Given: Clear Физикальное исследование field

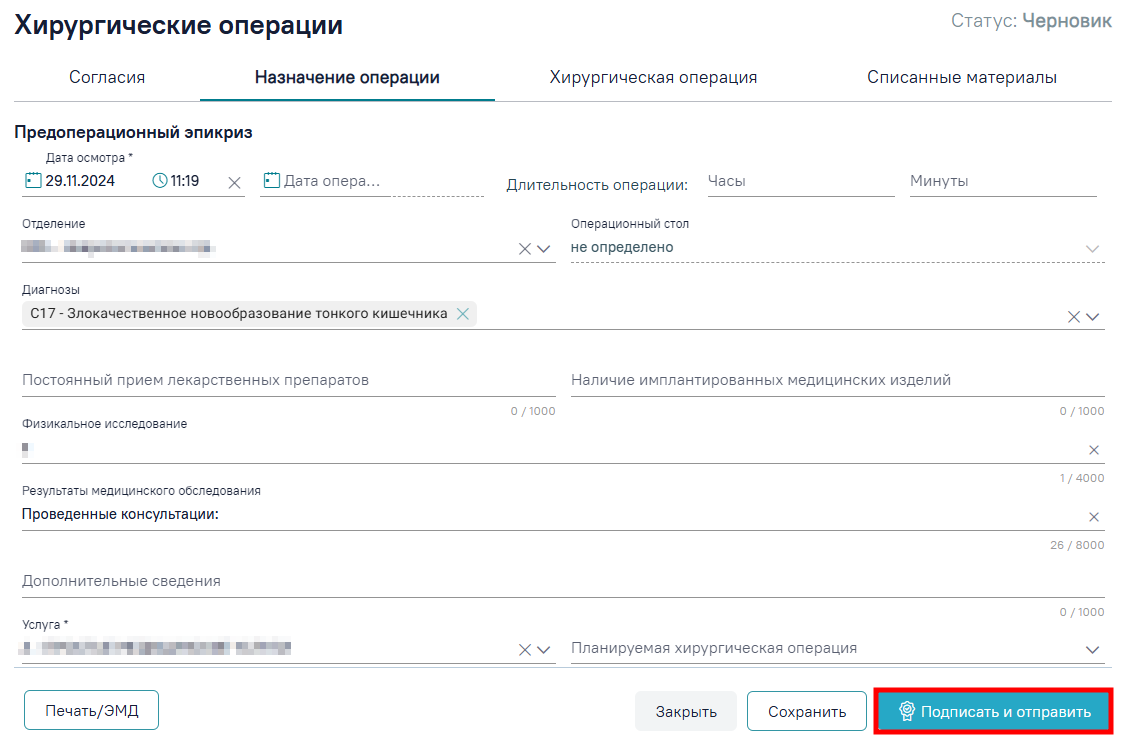Looking at the screenshot, I should (x=1094, y=450).
